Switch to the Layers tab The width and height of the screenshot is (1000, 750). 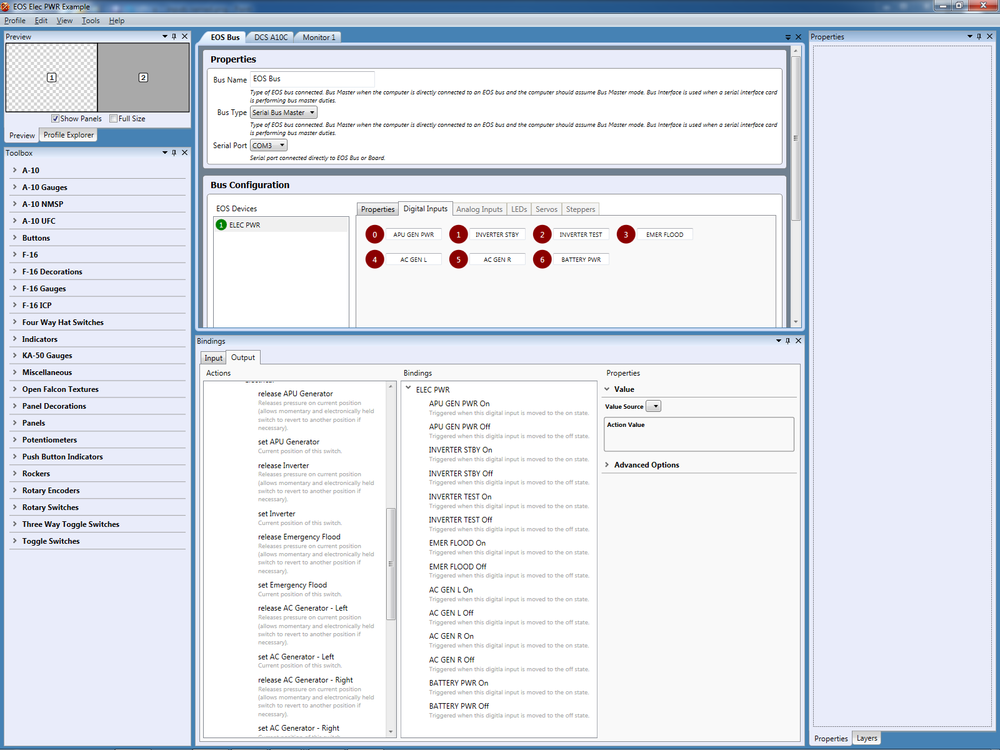867,738
